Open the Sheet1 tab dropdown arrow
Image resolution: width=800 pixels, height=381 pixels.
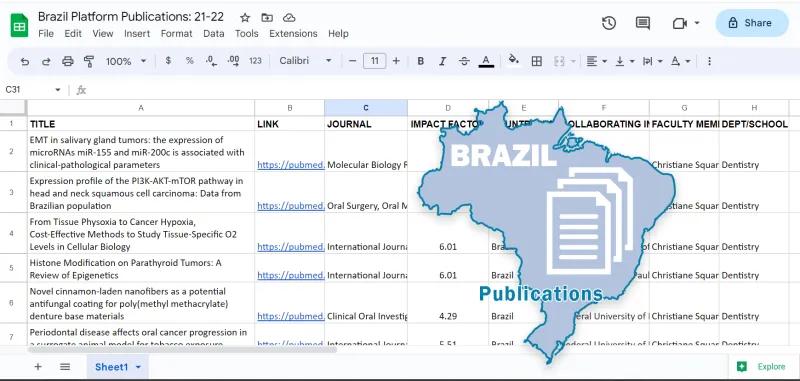tap(138, 367)
